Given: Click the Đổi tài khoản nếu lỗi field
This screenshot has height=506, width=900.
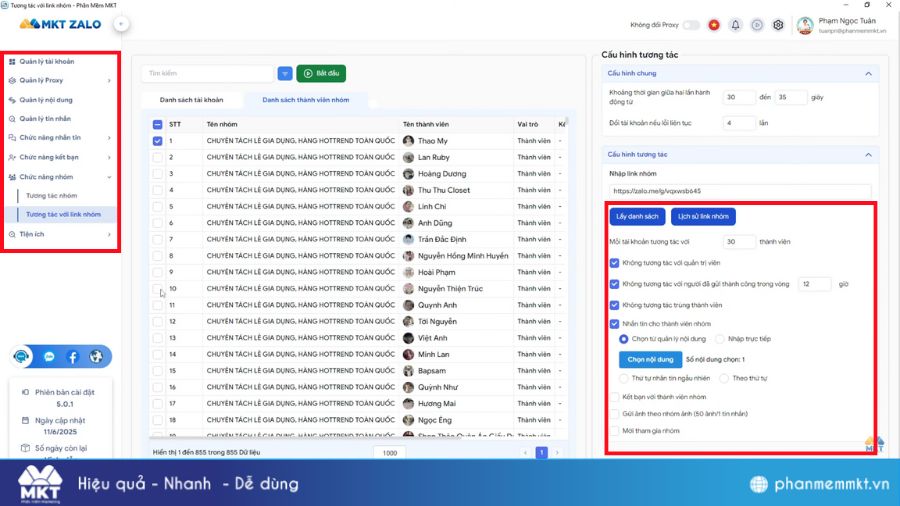Looking at the screenshot, I should click(739, 123).
